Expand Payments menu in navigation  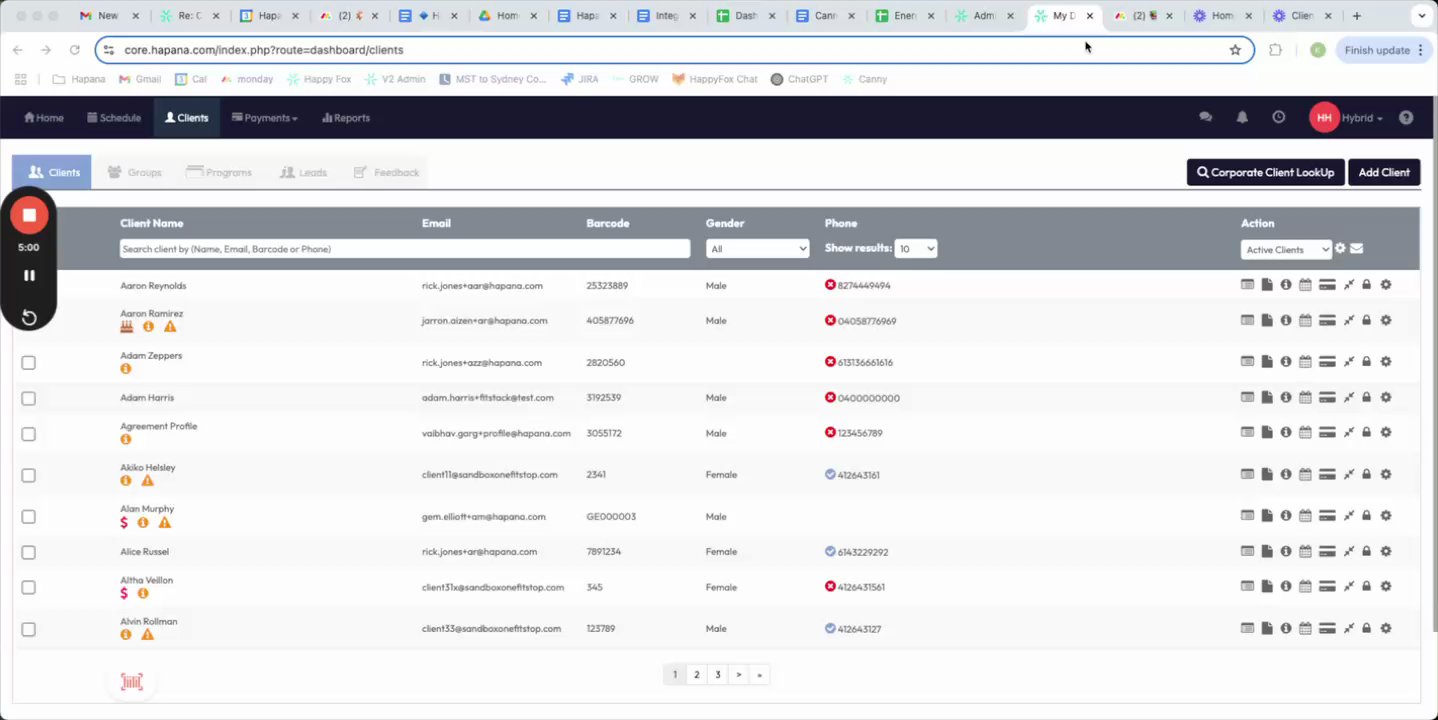coord(265,117)
